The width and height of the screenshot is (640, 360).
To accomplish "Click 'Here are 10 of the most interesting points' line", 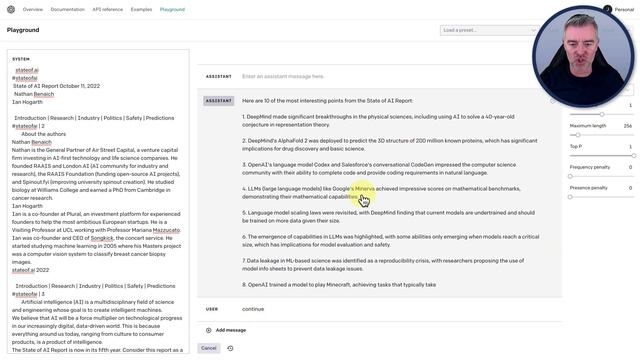I will 327,101.
